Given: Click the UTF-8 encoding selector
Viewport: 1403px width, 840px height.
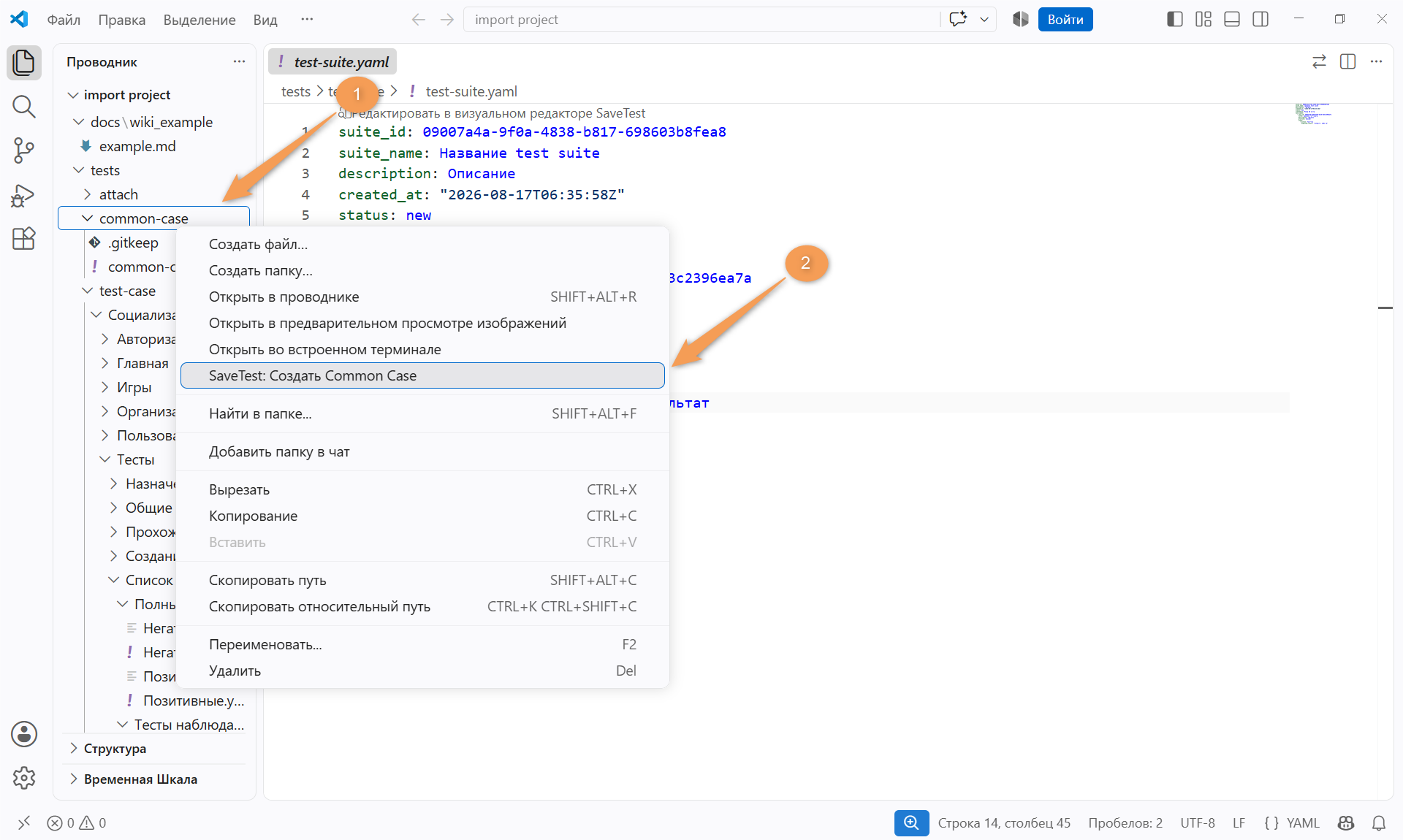Looking at the screenshot, I should (1198, 823).
